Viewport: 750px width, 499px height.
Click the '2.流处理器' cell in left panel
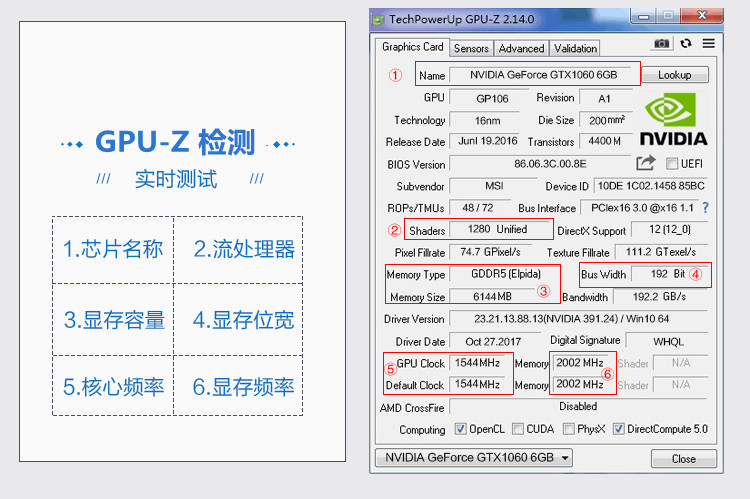pyautogui.click(x=238, y=250)
